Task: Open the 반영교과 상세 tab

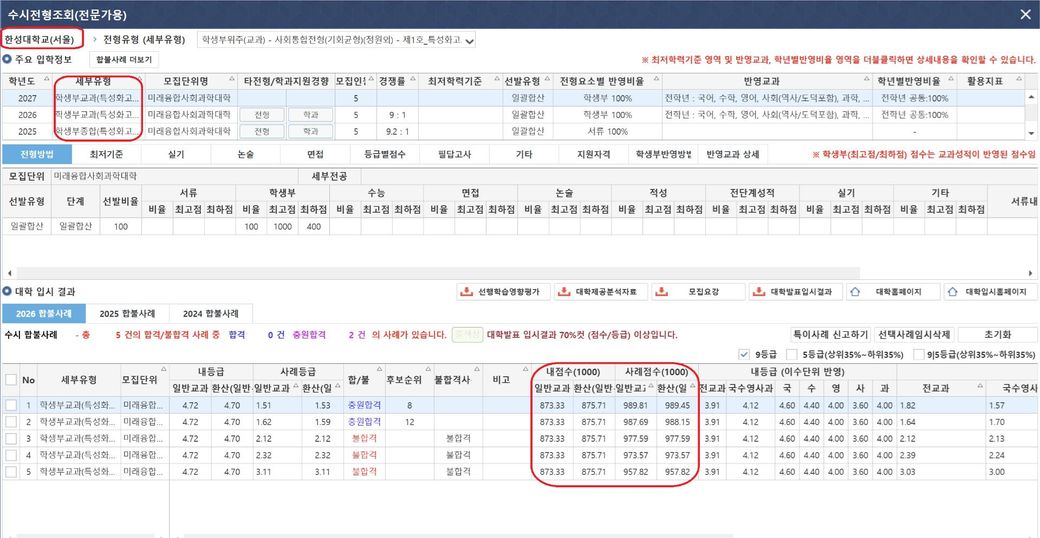Action: [x=733, y=154]
